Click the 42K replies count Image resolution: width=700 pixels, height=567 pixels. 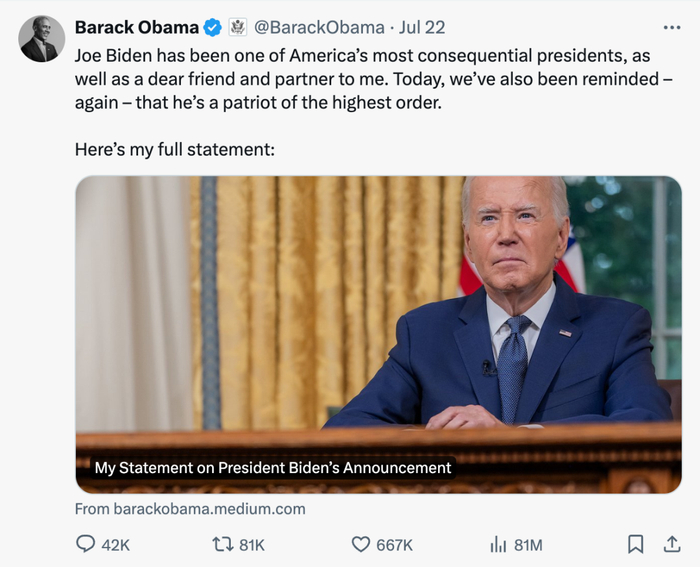[x=116, y=544]
